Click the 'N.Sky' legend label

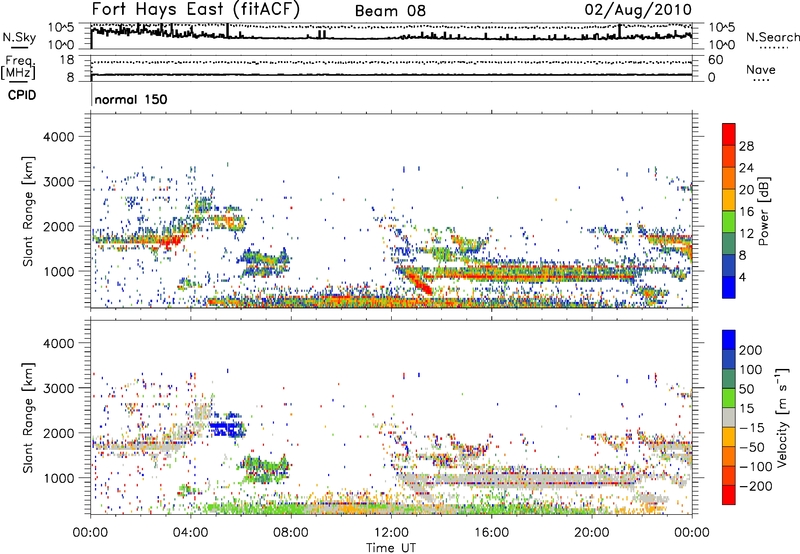pyautogui.click(x=19, y=37)
